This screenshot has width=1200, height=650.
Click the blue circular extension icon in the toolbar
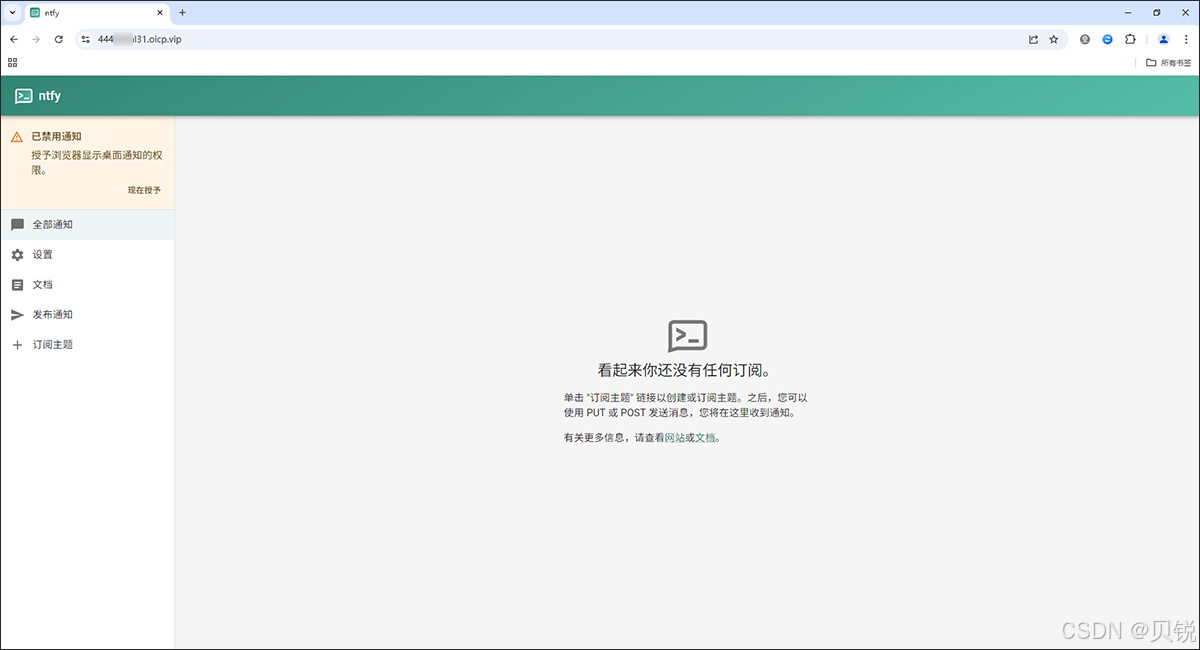pos(1108,39)
